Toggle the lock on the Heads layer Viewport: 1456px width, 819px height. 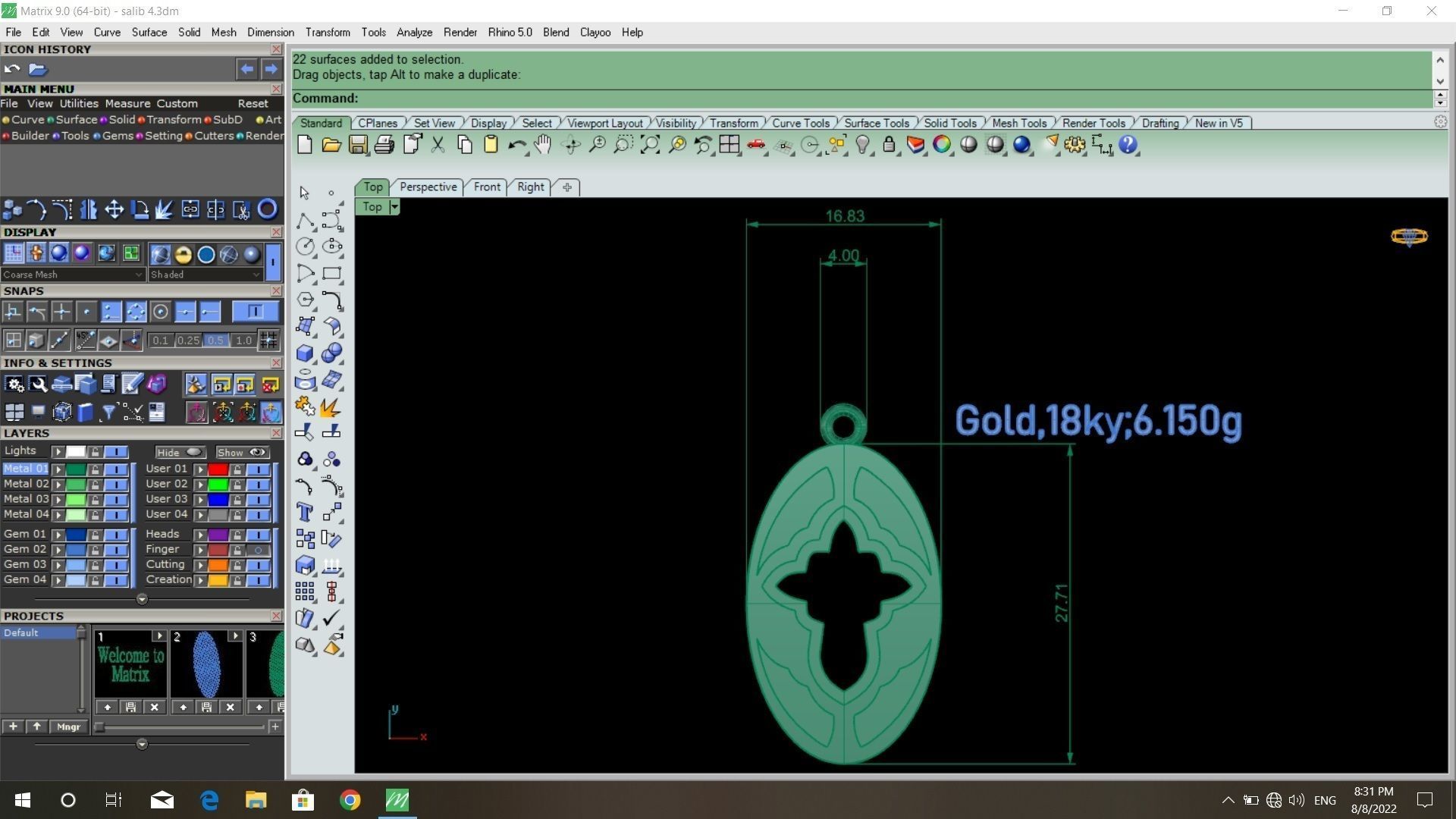237,535
